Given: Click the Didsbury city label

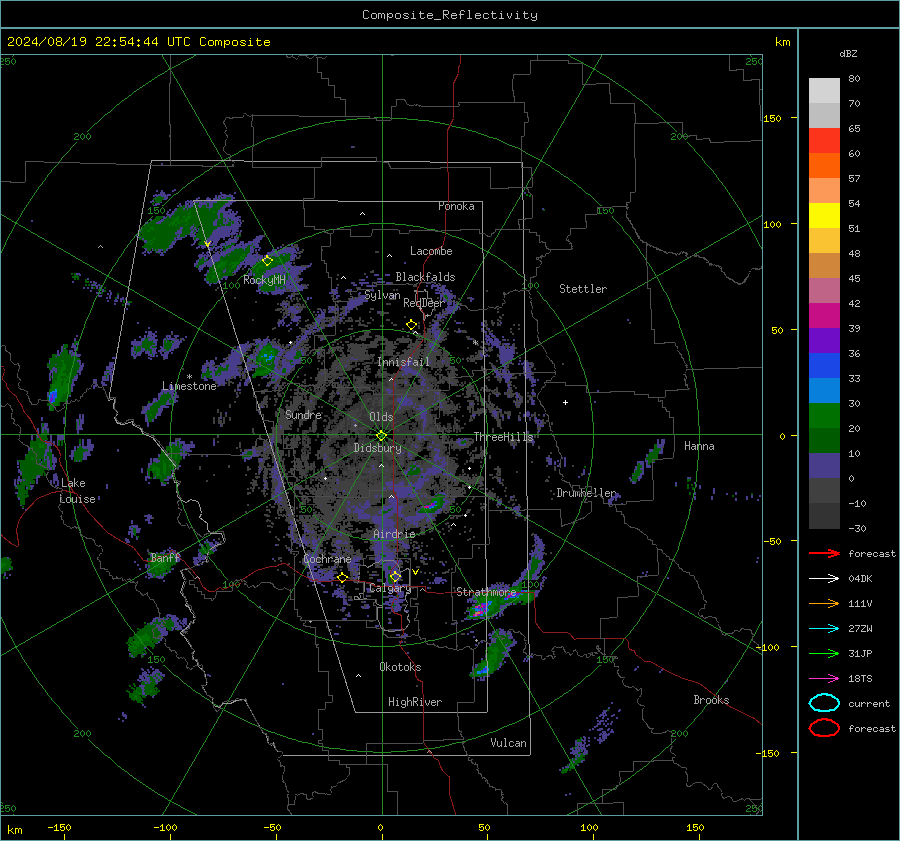Looking at the screenshot, I should 377,448.
